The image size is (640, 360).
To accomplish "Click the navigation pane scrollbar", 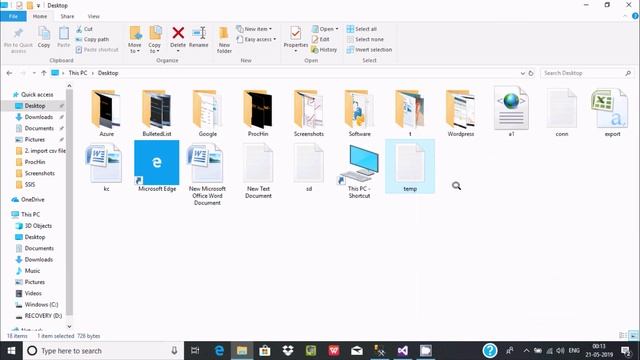I will click(x=69, y=202).
